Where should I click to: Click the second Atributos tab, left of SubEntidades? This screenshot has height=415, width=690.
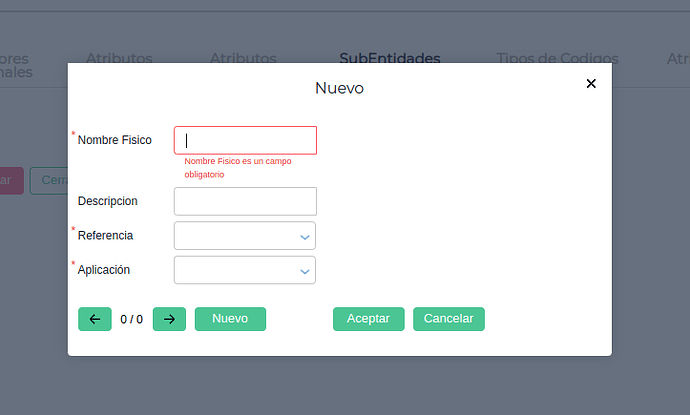[x=243, y=58]
